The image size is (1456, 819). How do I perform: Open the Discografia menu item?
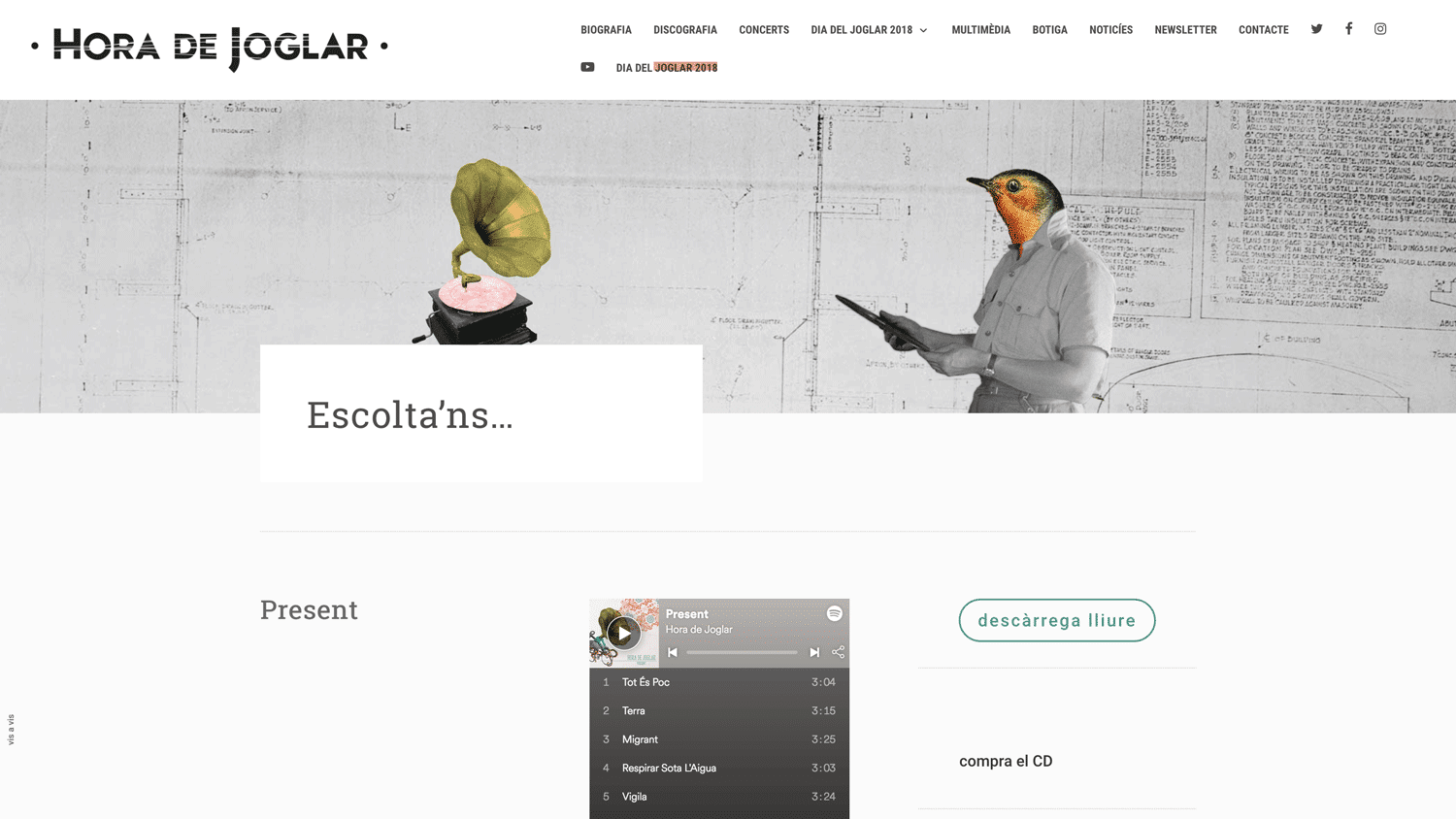pos(685,30)
